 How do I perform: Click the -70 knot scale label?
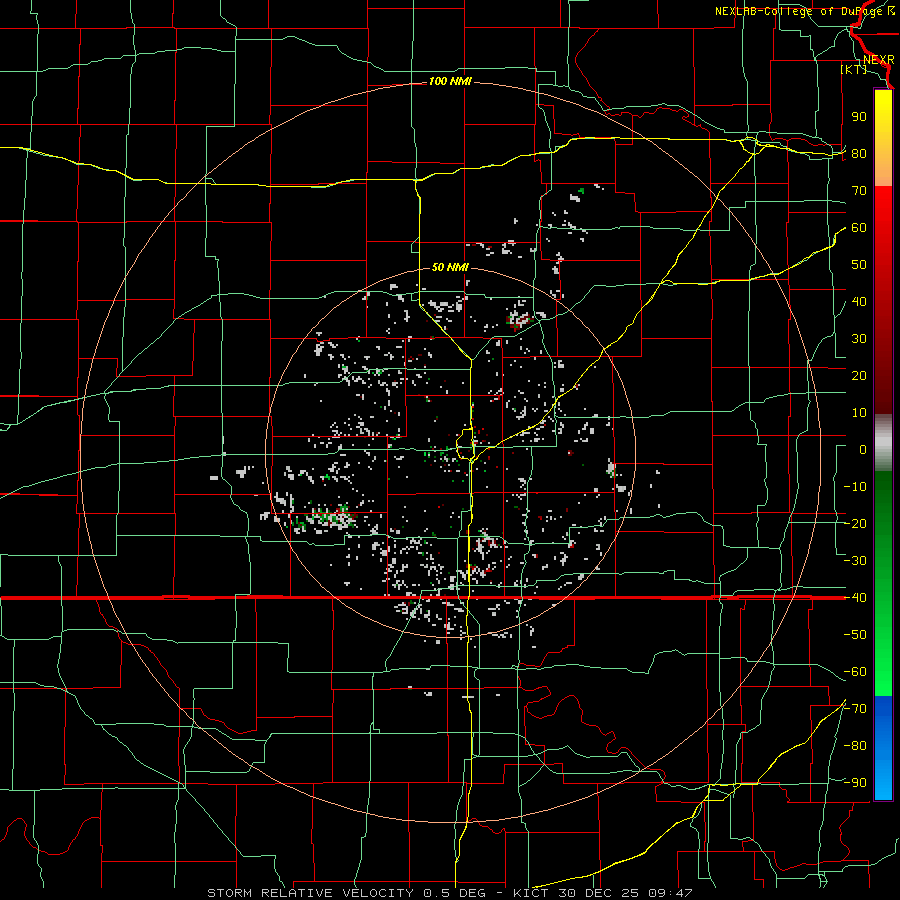(855, 709)
